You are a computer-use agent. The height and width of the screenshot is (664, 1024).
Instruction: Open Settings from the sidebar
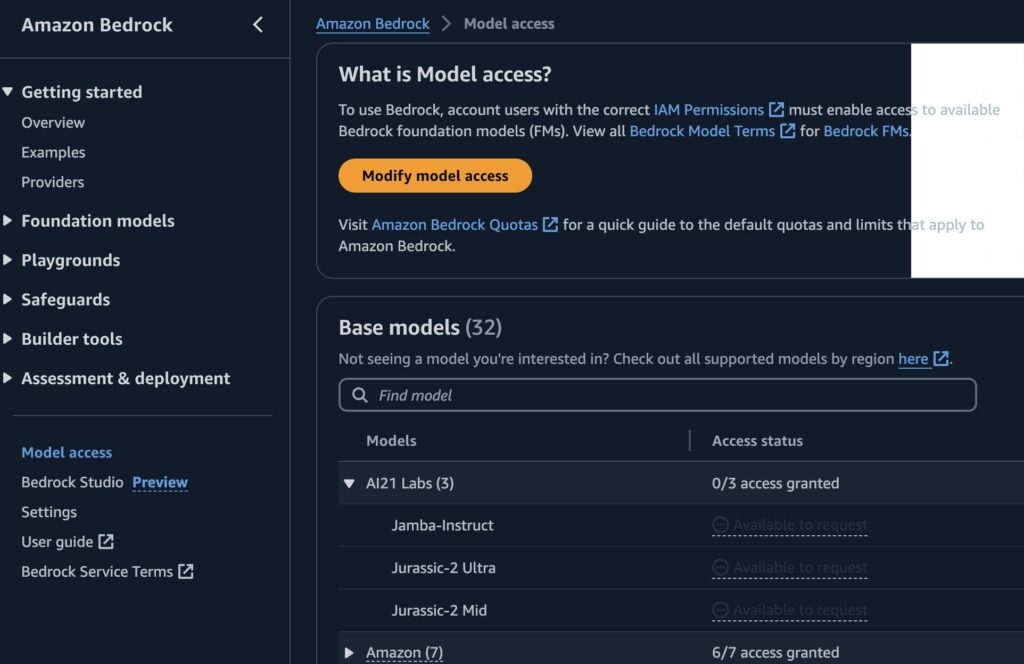(49, 512)
